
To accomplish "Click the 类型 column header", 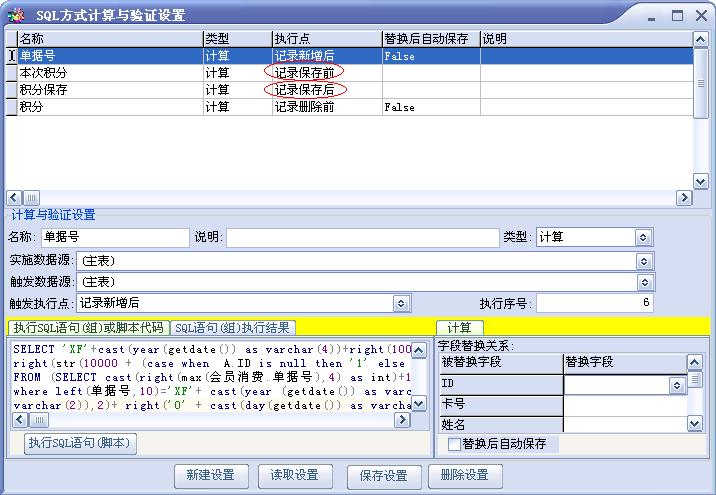I will [237, 39].
